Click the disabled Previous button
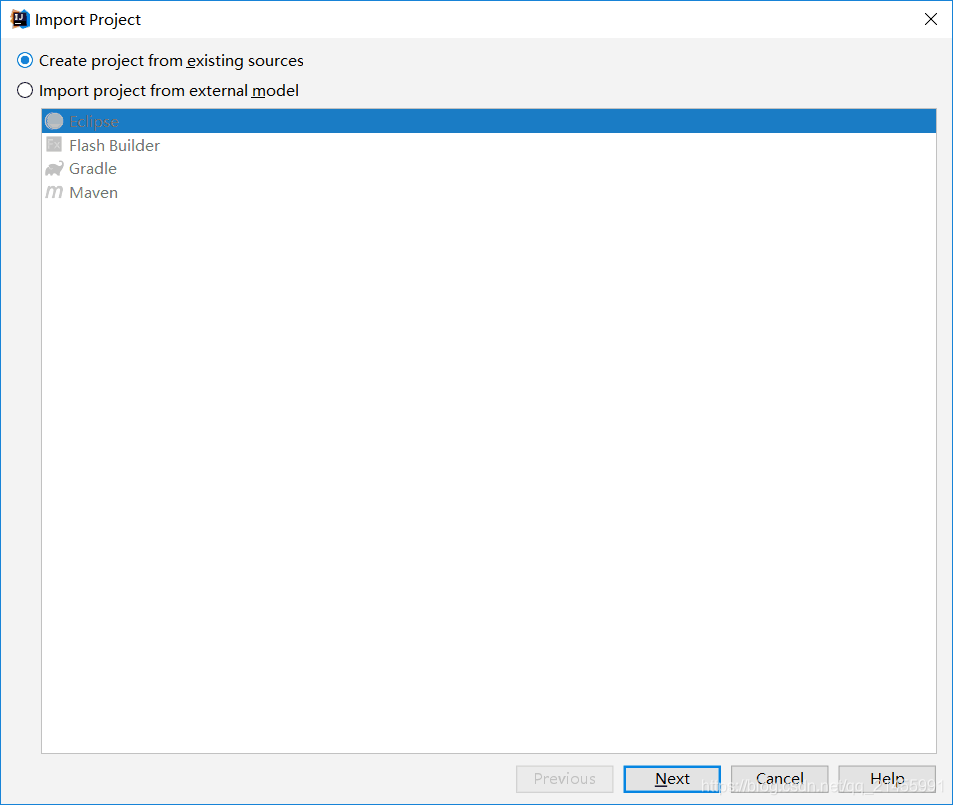Screen dimensions: 953x805 [565, 779]
